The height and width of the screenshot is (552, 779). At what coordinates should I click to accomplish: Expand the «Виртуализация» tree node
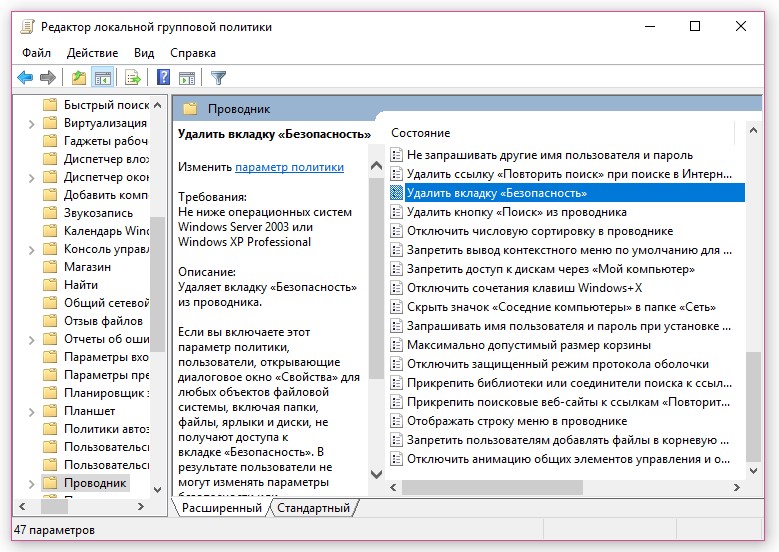coord(31,124)
